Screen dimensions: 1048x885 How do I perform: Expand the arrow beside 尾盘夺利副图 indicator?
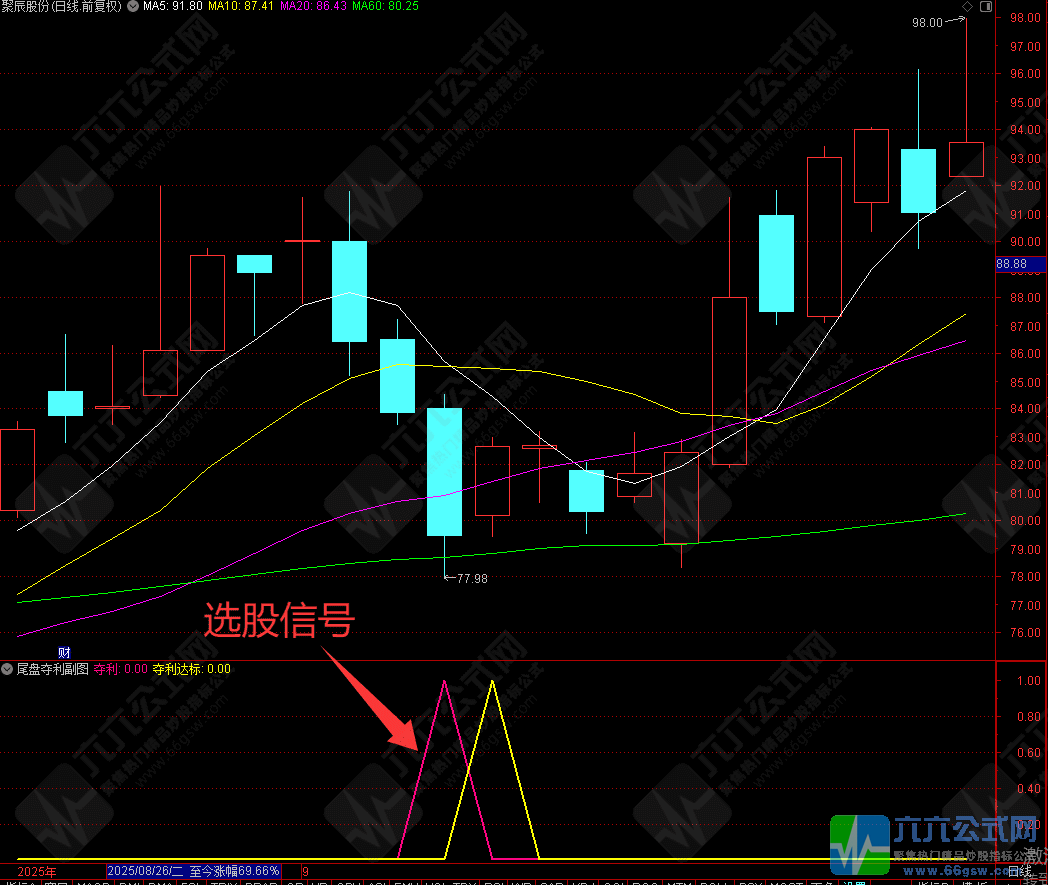(8, 668)
